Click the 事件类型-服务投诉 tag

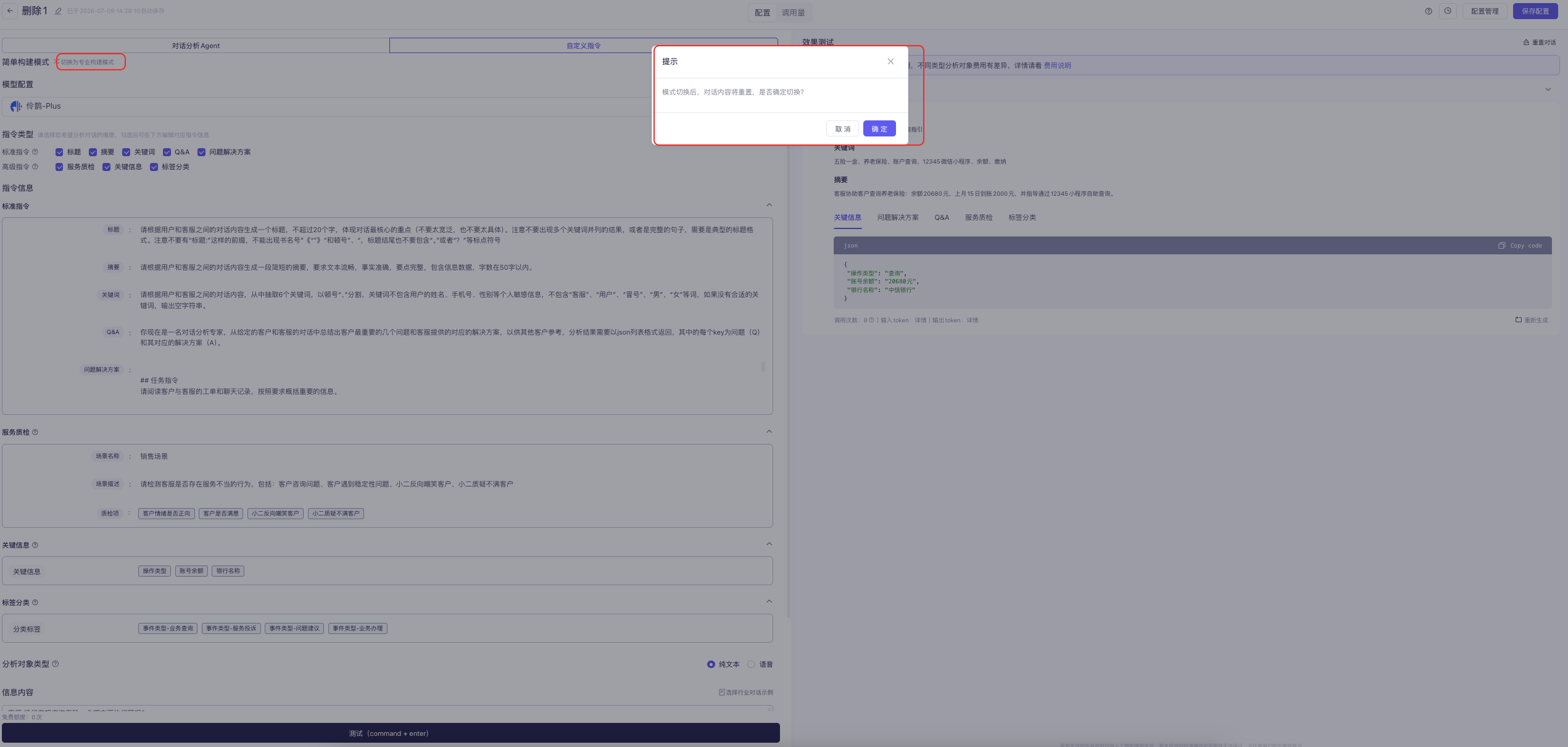pos(231,628)
